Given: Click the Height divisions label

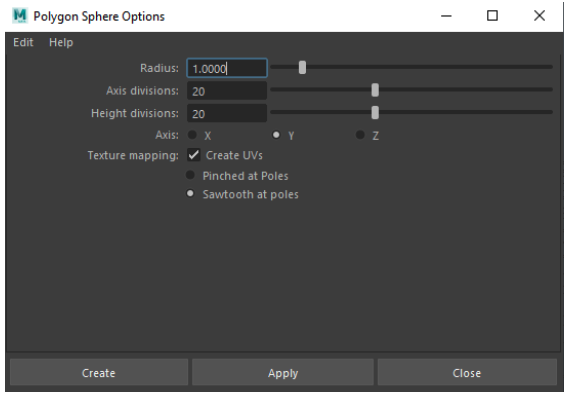Looking at the screenshot, I should [x=135, y=114].
